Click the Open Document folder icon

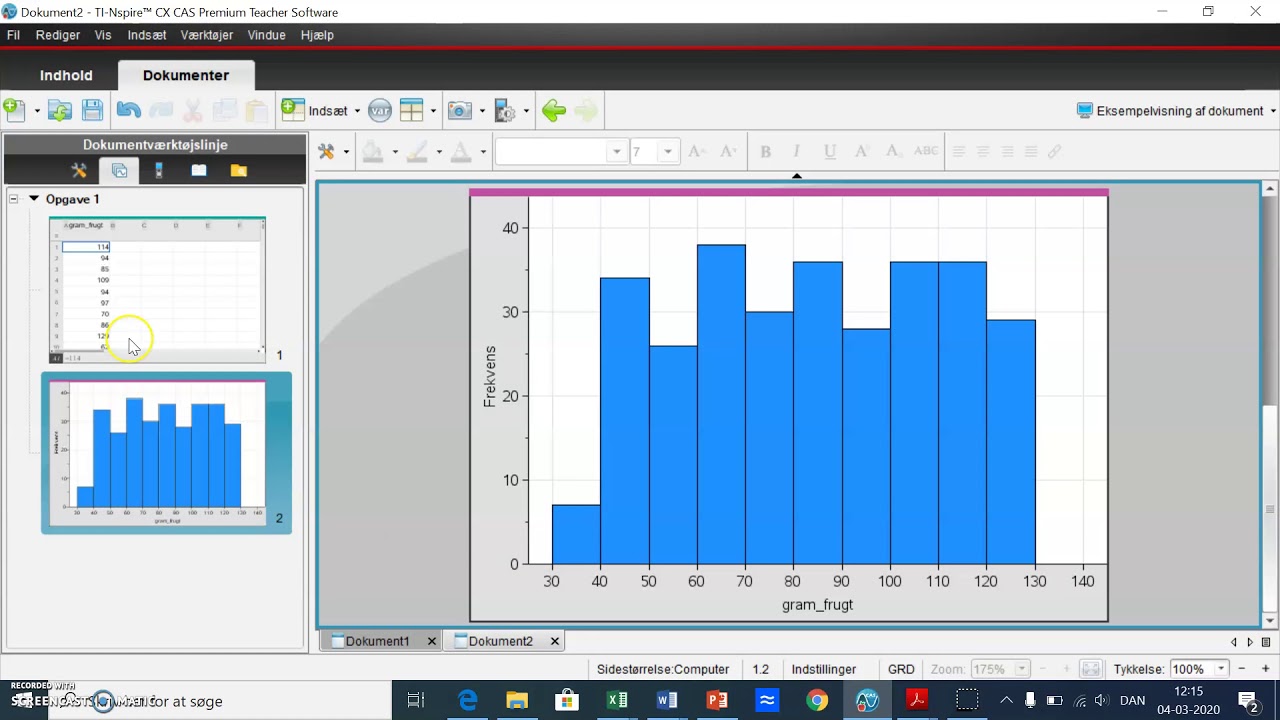[x=60, y=110]
